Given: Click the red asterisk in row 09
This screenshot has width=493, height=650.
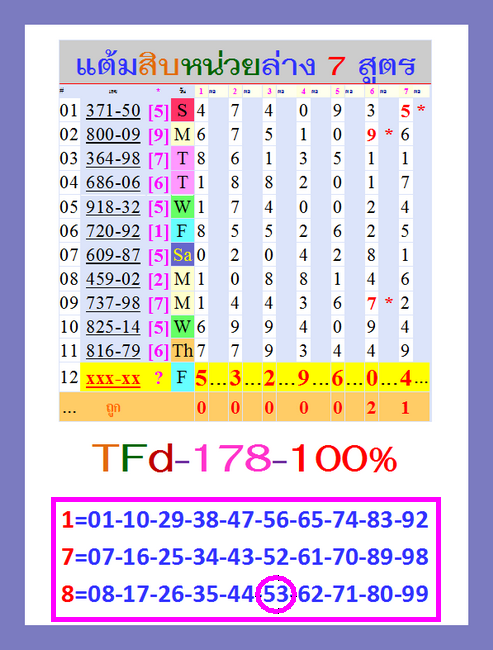Looking at the screenshot, I should pyautogui.click(x=389, y=302).
